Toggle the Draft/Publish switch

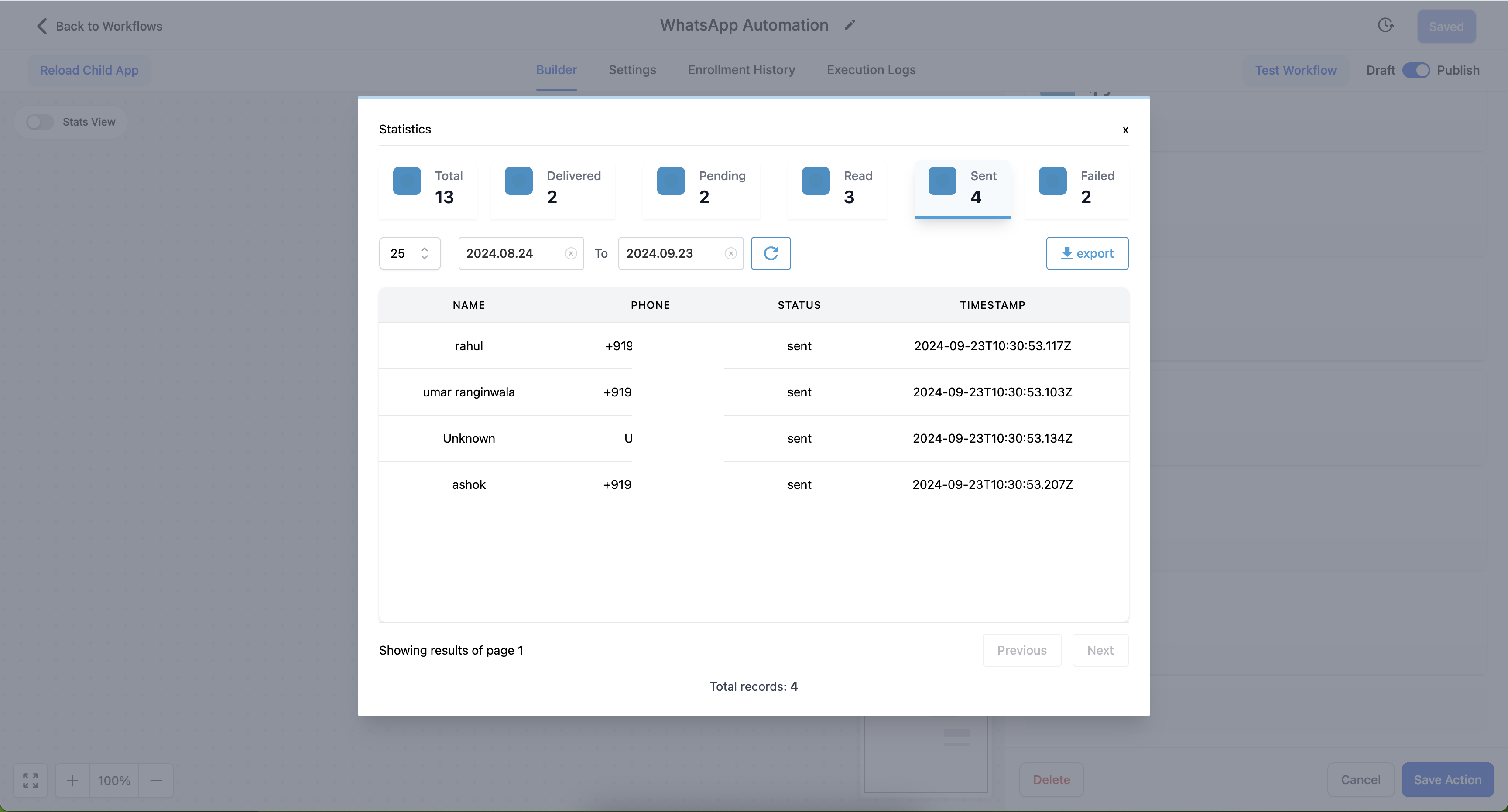coord(1415,70)
